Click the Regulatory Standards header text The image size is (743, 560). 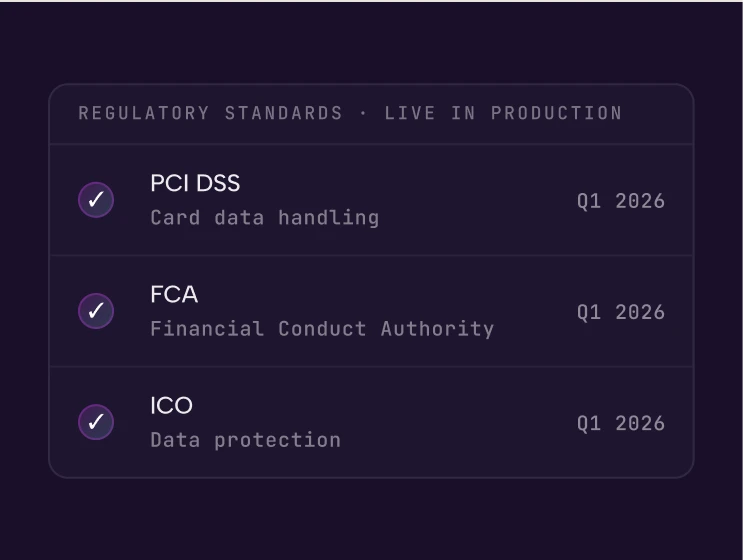[210, 113]
